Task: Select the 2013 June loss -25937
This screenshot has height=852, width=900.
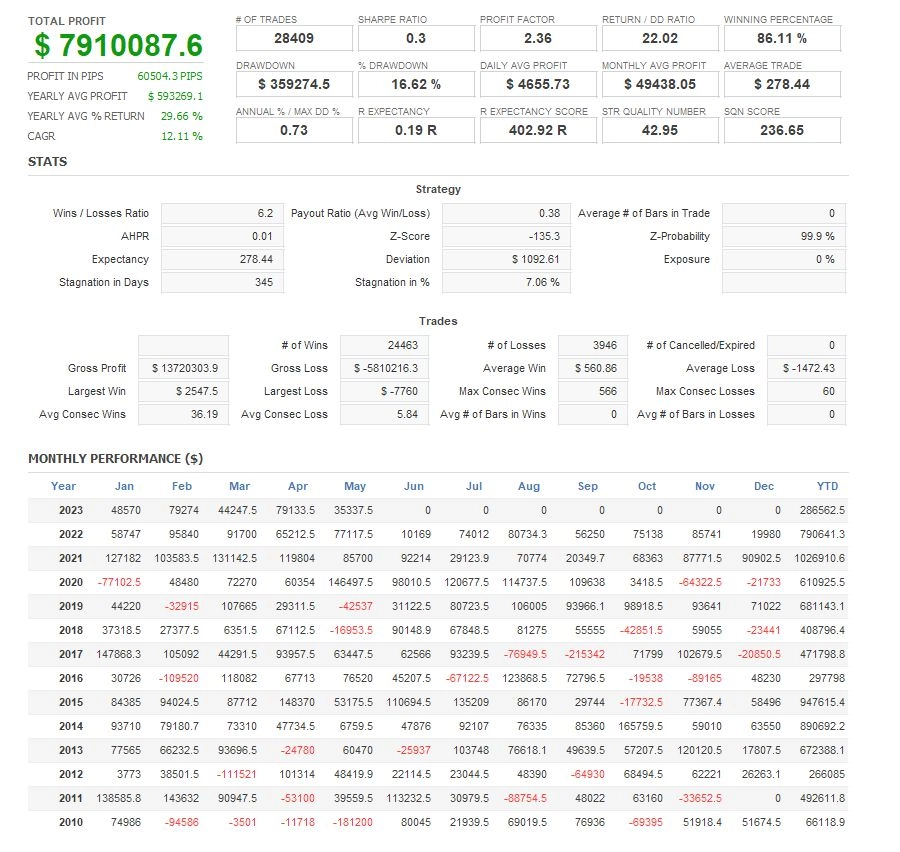Action: click(413, 750)
